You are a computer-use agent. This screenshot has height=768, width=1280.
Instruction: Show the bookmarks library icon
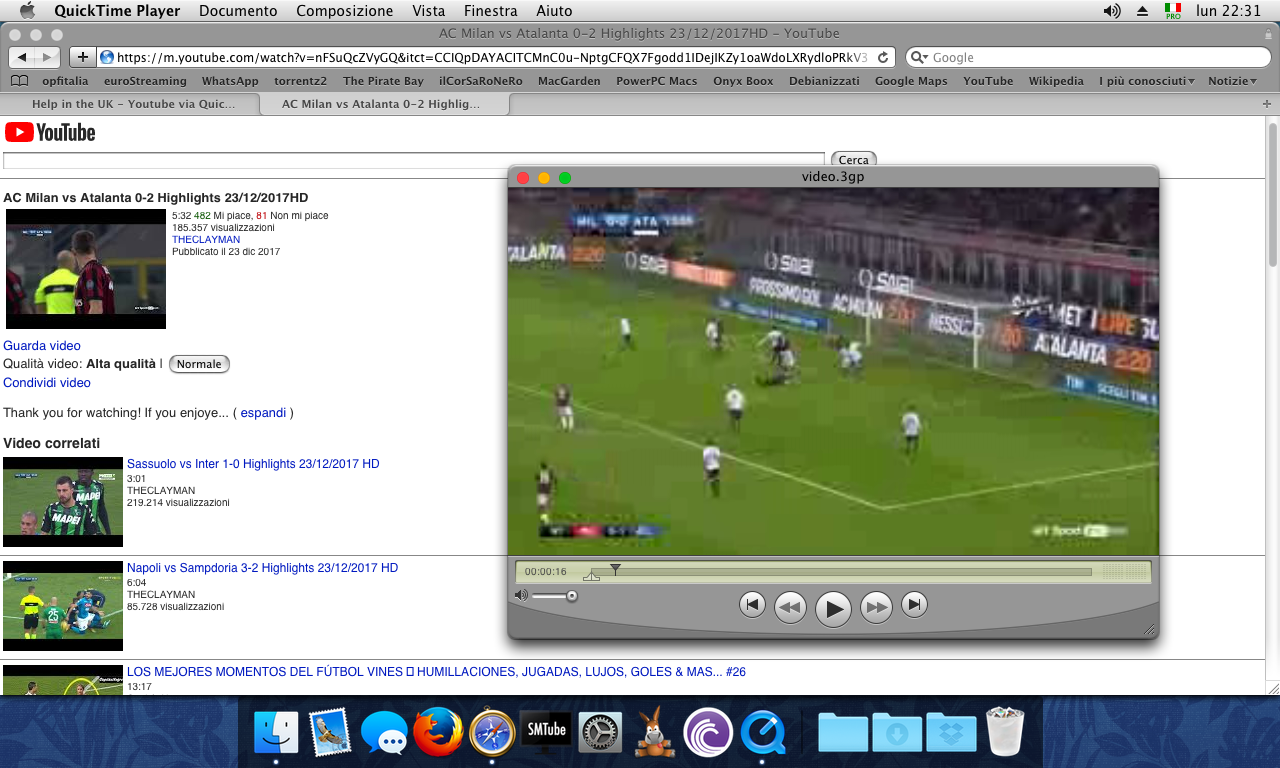[x=19, y=81]
